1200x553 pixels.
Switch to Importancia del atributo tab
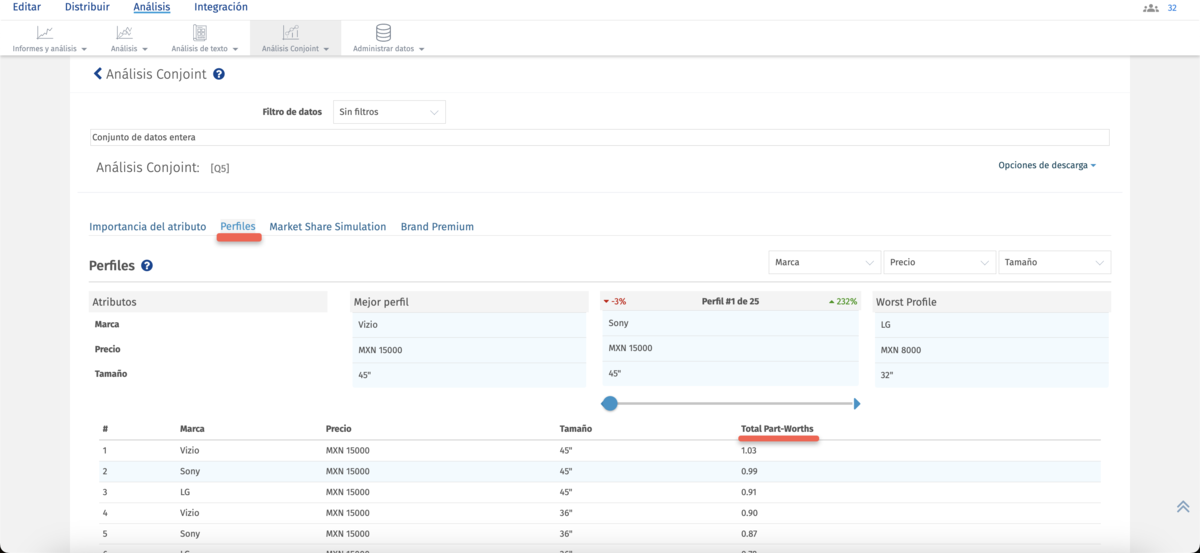pos(147,227)
